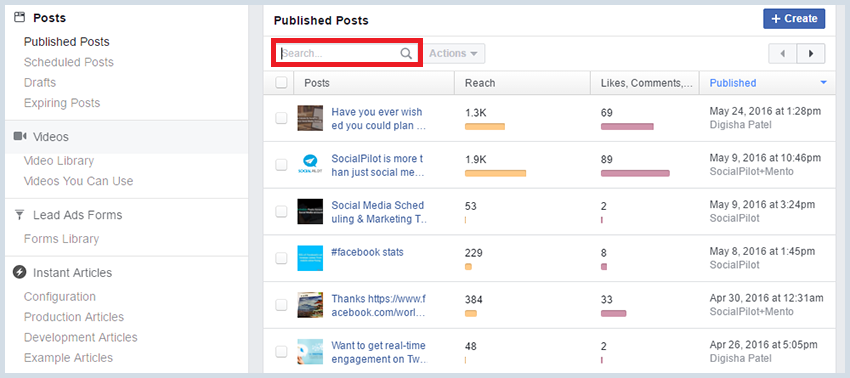
Task: Click the search magnifier icon
Action: click(x=406, y=53)
